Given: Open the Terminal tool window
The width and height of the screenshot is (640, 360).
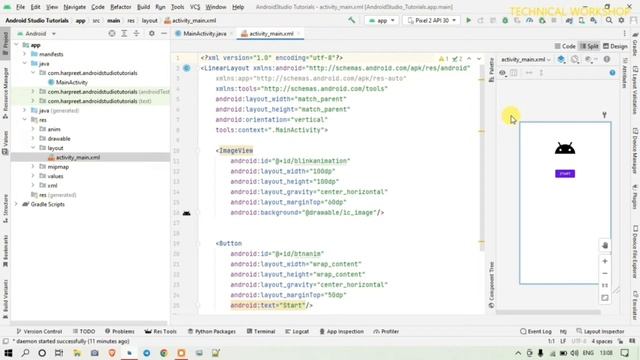Looking at the screenshot, I should (x=261, y=331).
